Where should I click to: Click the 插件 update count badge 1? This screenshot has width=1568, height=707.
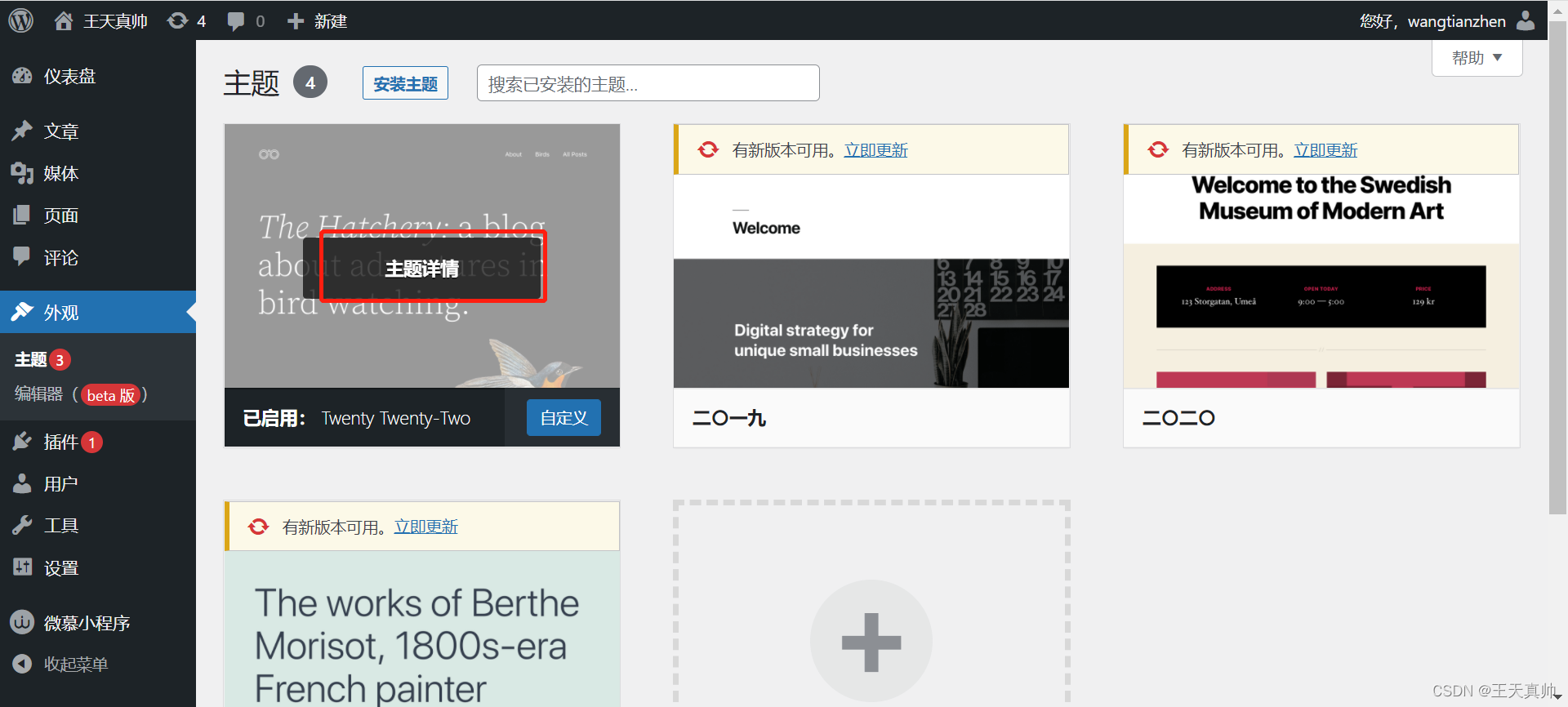(x=92, y=442)
